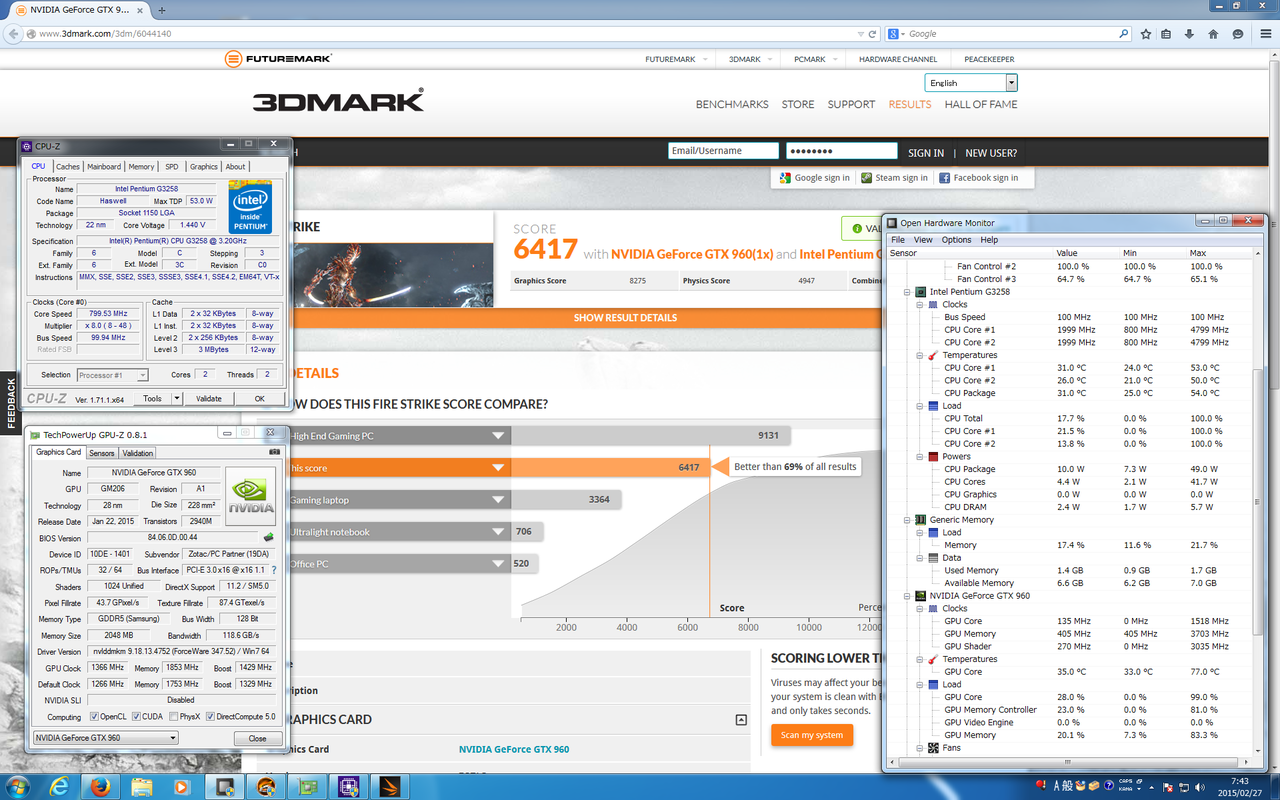This screenshot has width=1280, height=800.
Task: Switch to Firefox on the taskbar
Action: 99,786
